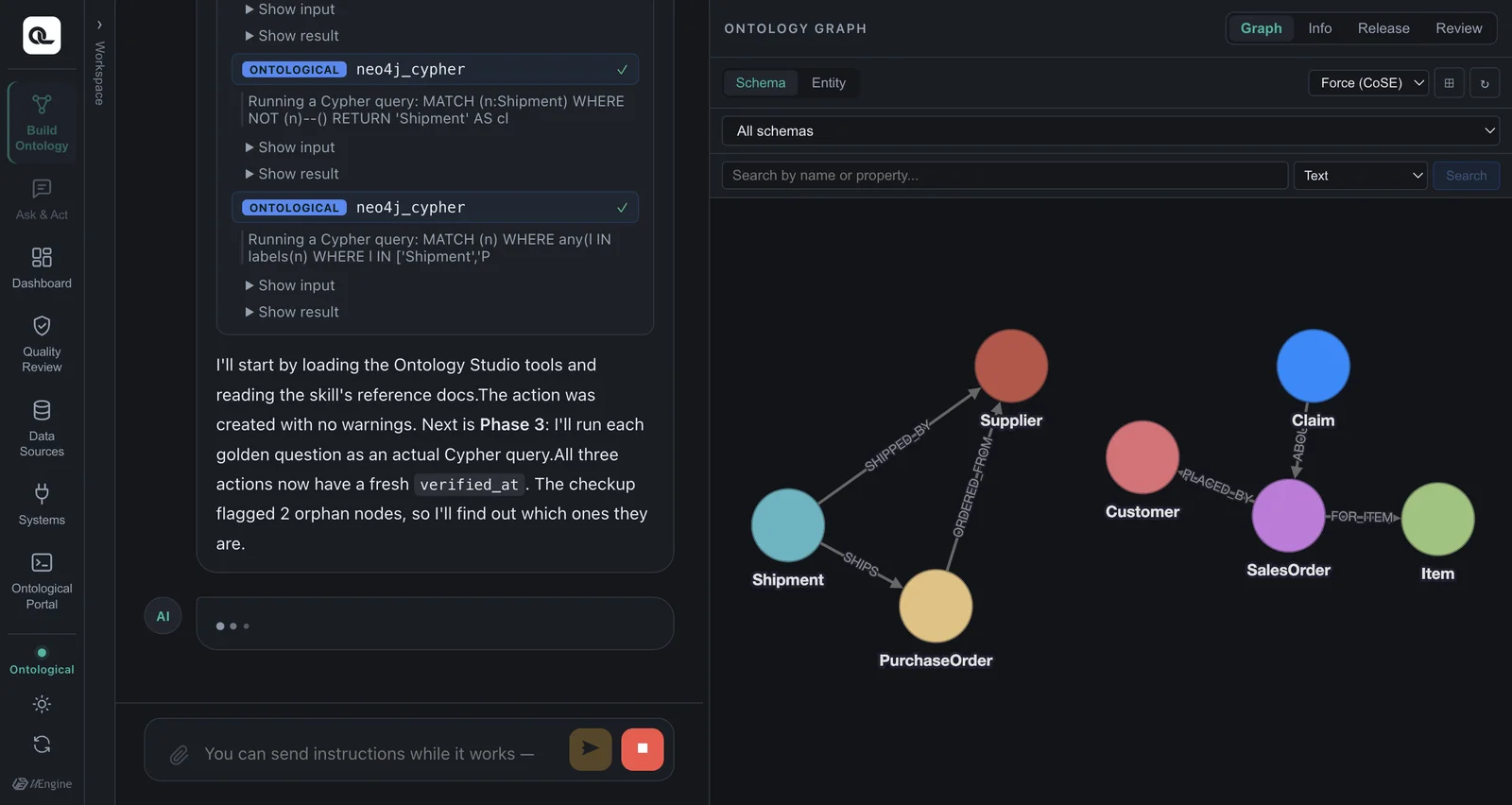Select the SalesOrder node in graph
Screen dimensions: 1512x805
pos(1288,516)
